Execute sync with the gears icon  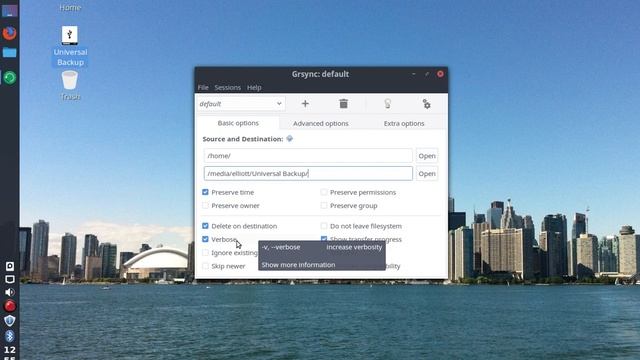426,104
